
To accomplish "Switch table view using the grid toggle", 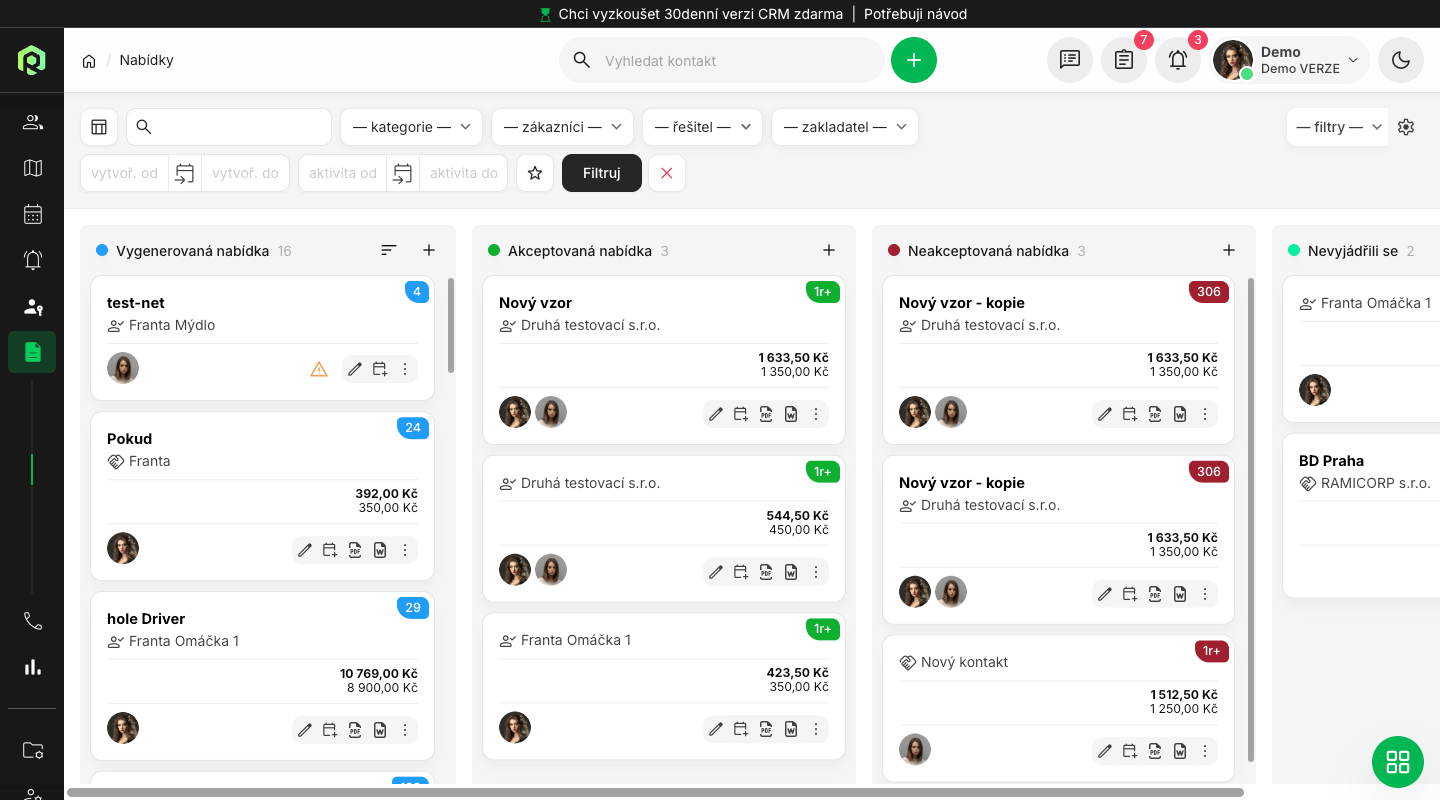I will point(99,127).
